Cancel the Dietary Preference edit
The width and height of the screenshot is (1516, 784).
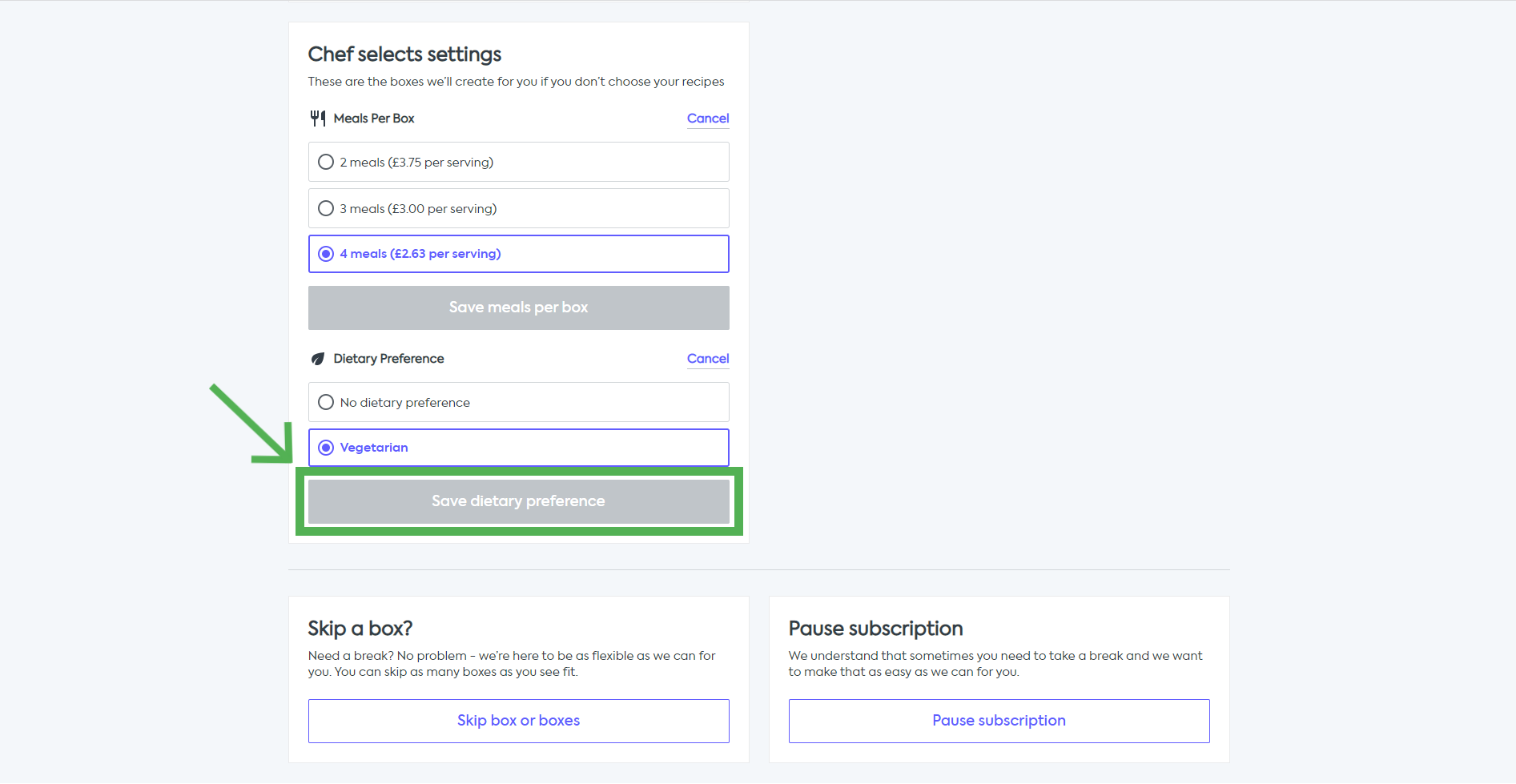pyautogui.click(x=708, y=359)
